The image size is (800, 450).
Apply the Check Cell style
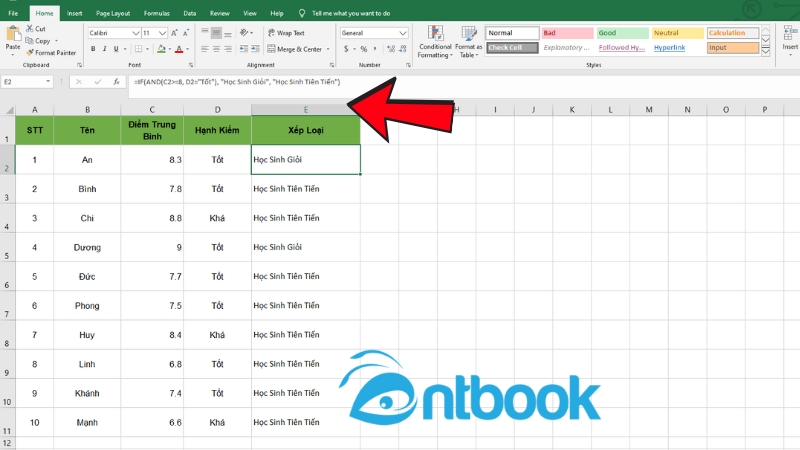512,48
